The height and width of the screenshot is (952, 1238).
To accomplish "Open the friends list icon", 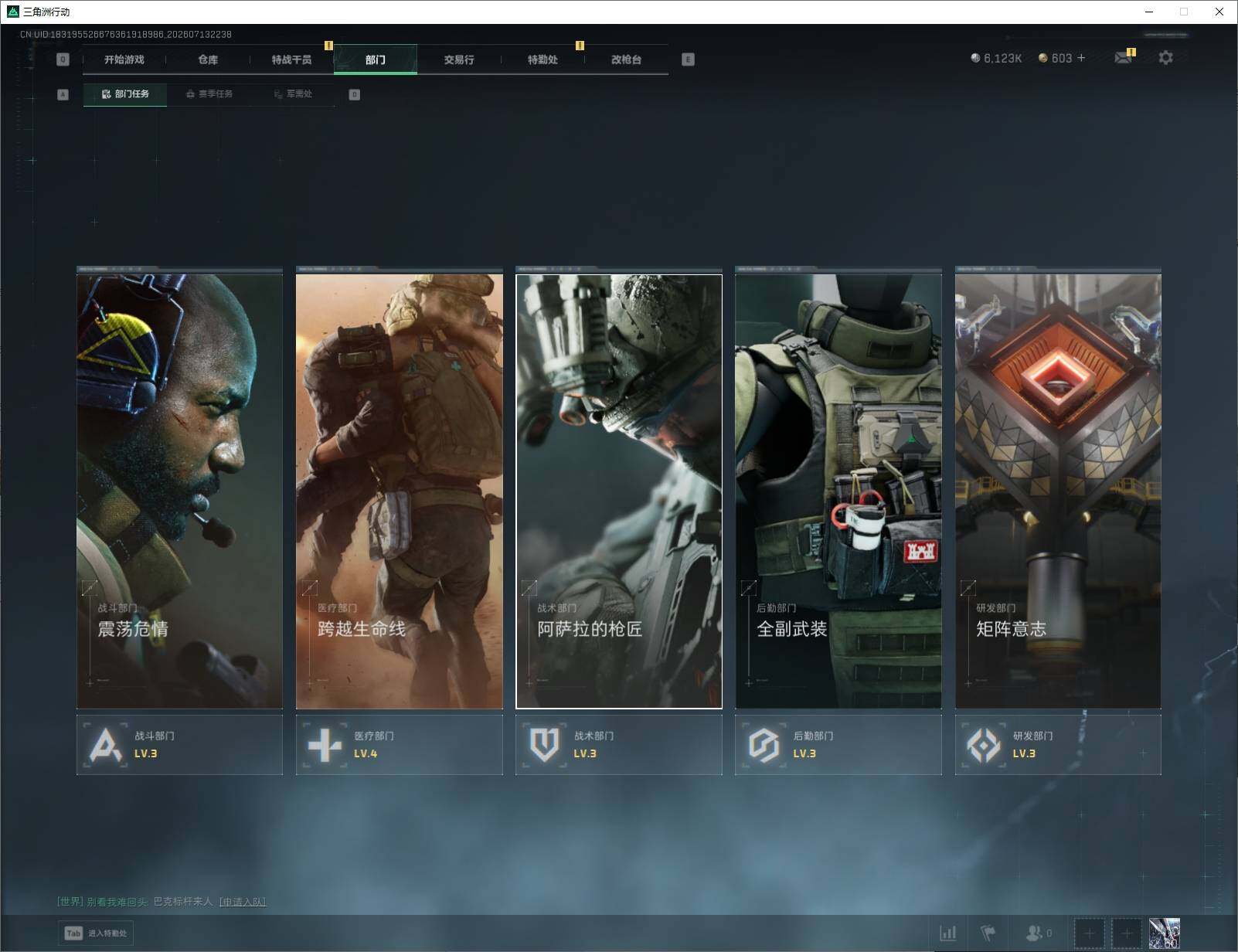I will click(x=1038, y=933).
